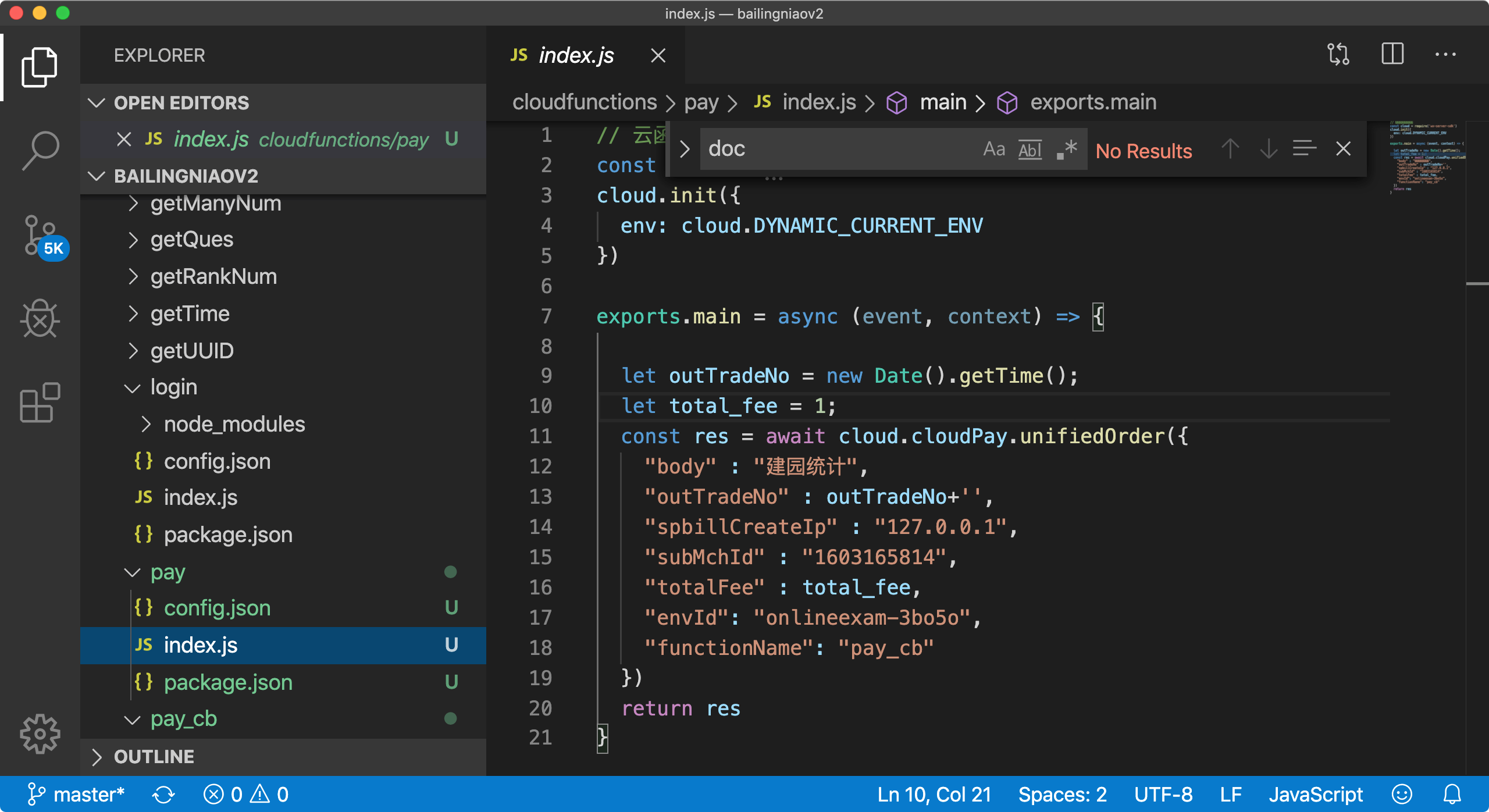Open the Run and Debug view
The width and height of the screenshot is (1489, 812).
(x=40, y=319)
